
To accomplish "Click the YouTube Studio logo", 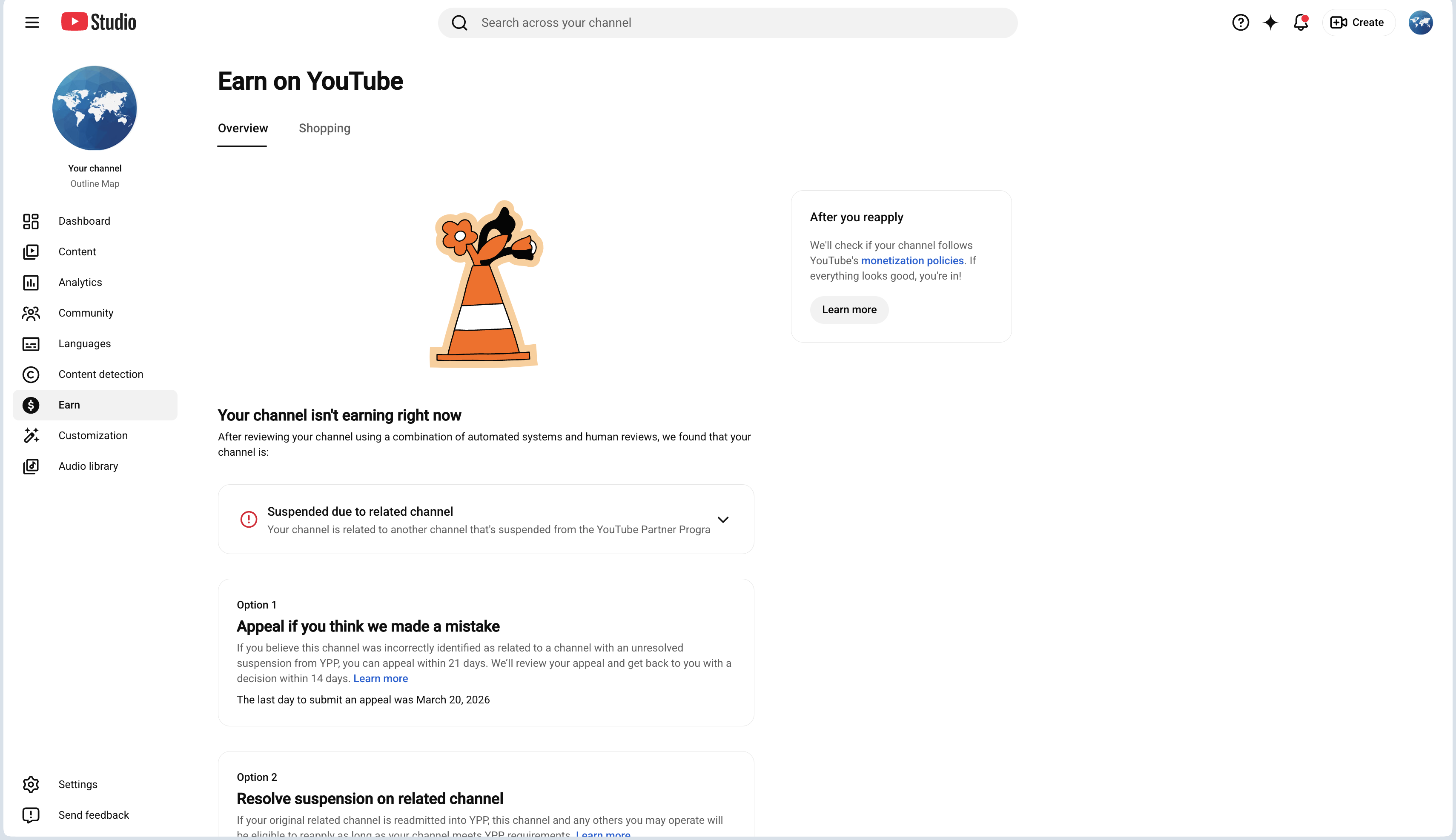I will coord(99,22).
